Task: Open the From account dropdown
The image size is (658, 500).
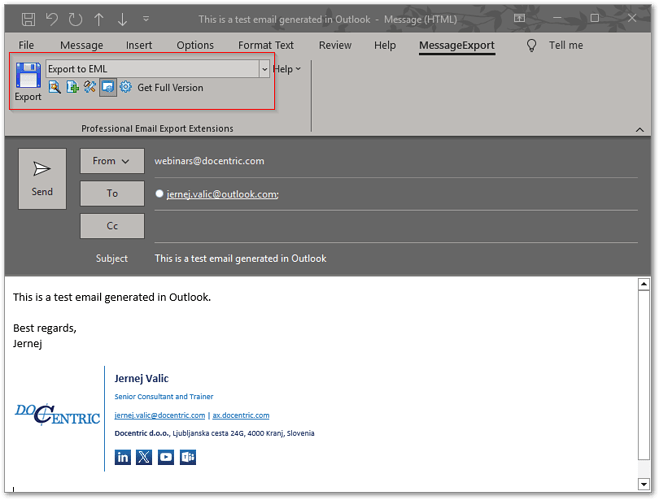Action: click(x=112, y=161)
